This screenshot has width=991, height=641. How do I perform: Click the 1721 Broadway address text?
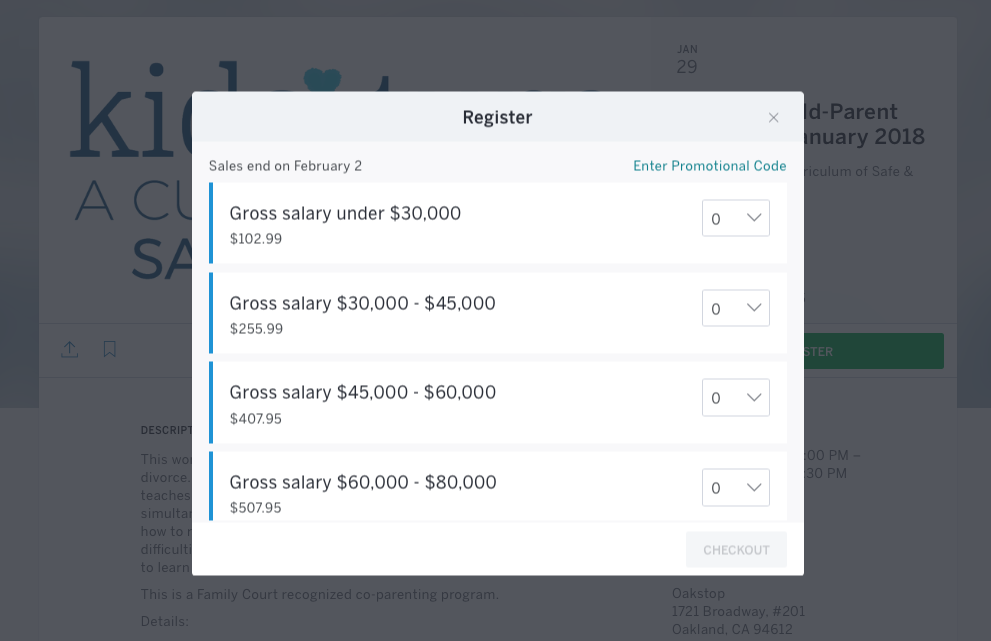coord(738,611)
